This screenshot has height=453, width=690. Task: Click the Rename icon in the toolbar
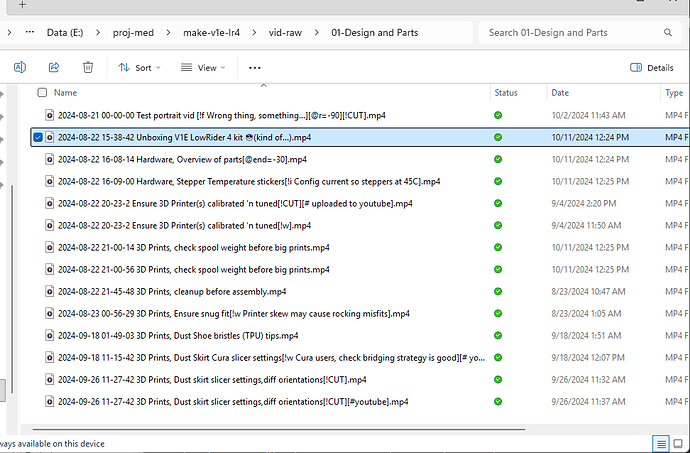(20, 67)
